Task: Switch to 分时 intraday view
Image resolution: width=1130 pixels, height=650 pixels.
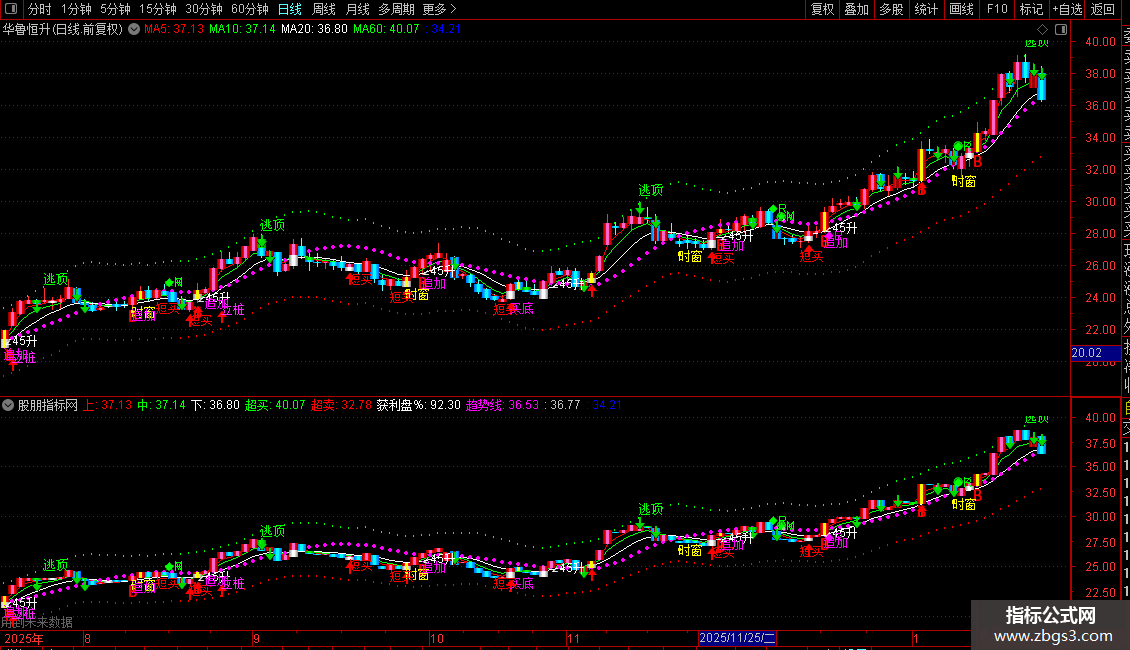Action: point(40,9)
